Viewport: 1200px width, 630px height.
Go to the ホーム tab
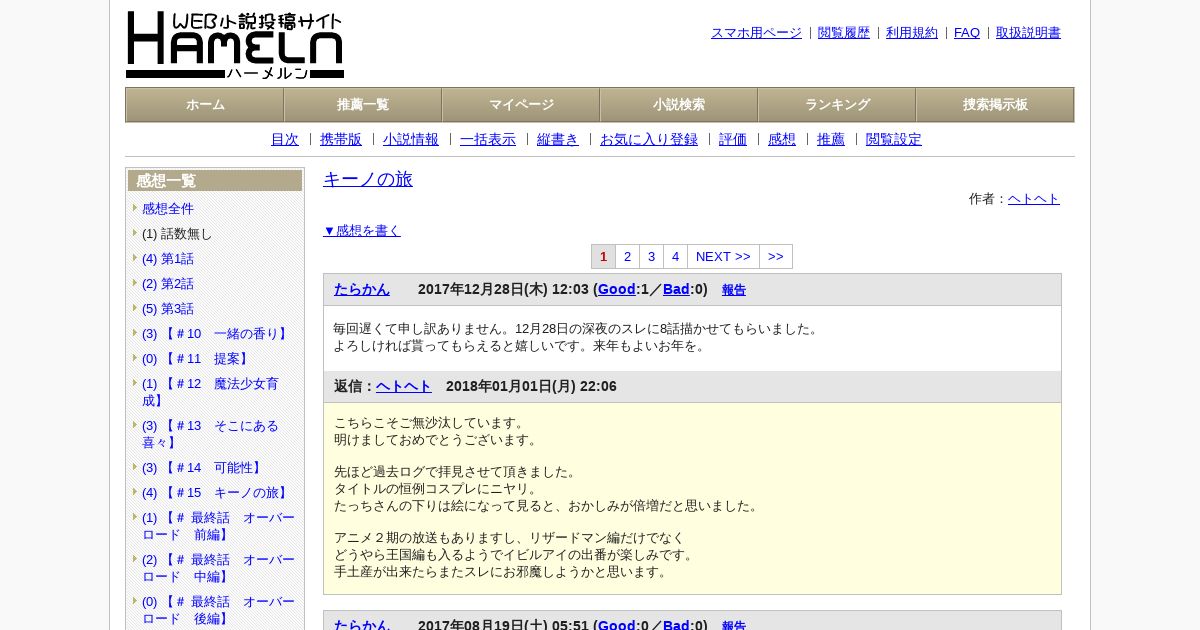point(205,105)
